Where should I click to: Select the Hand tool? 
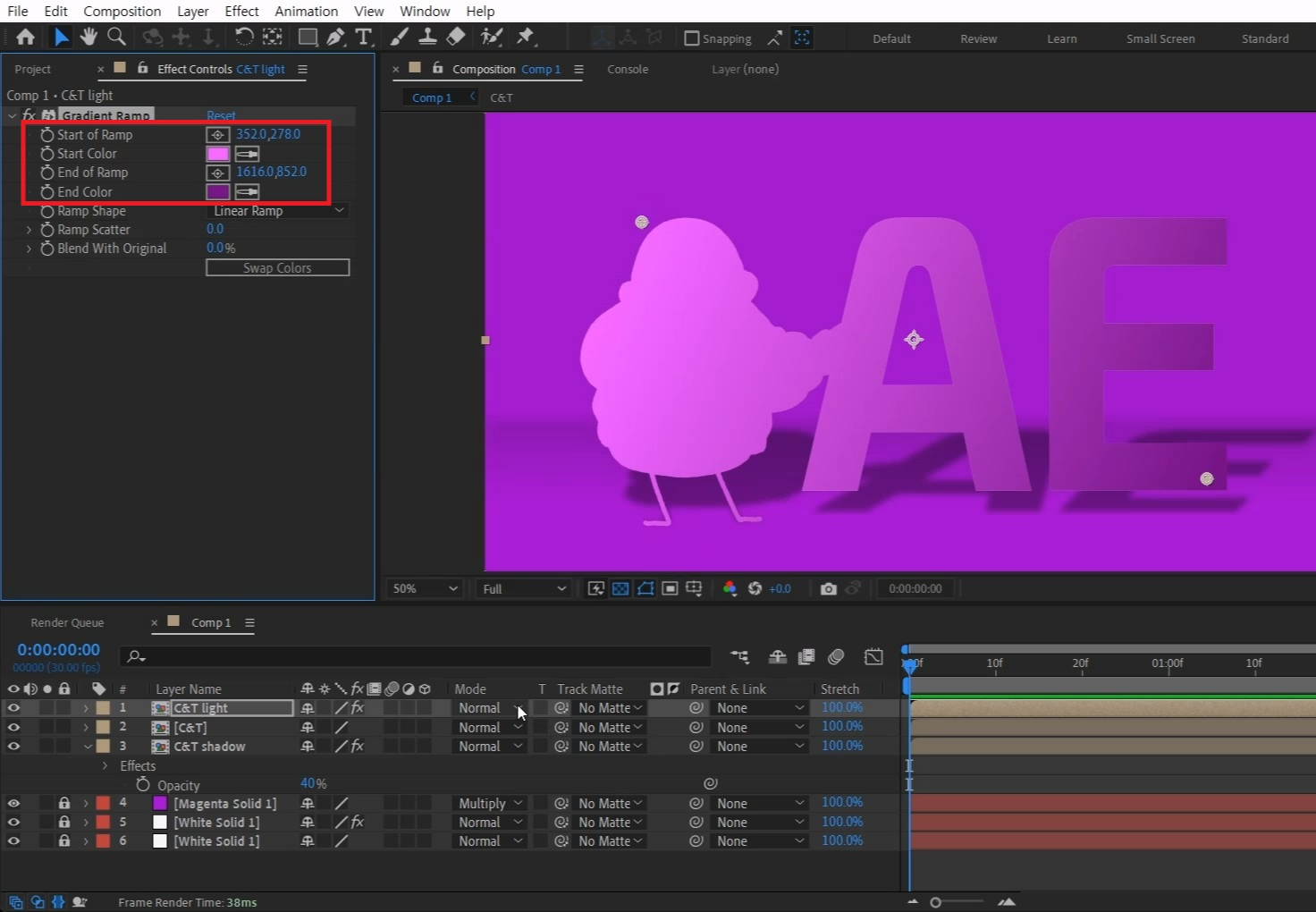point(88,37)
